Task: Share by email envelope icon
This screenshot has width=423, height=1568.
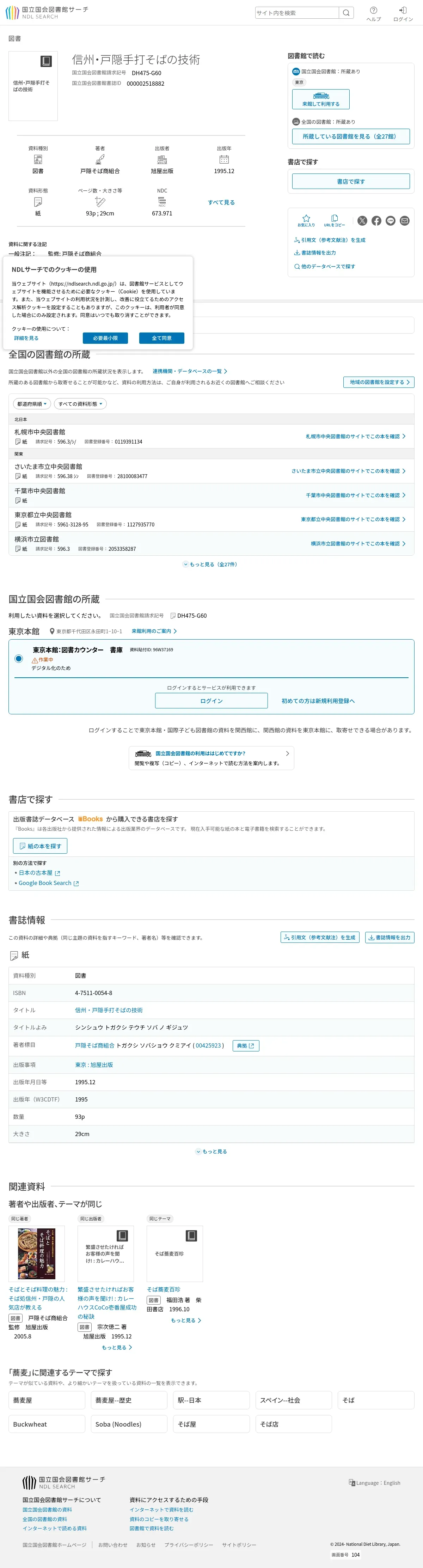Action: tap(405, 221)
